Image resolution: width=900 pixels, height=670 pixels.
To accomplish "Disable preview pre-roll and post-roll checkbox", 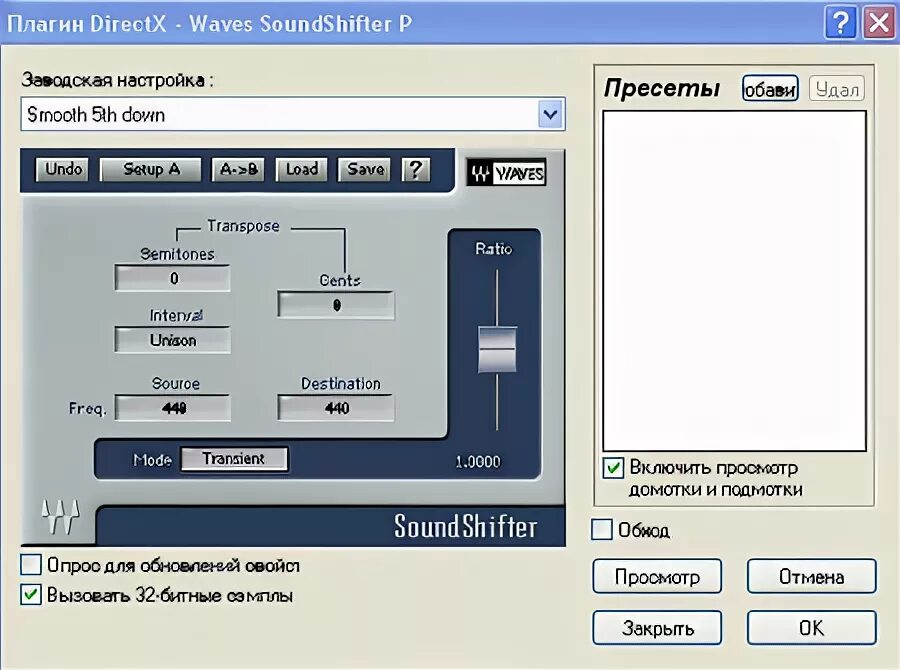I will tap(613, 468).
